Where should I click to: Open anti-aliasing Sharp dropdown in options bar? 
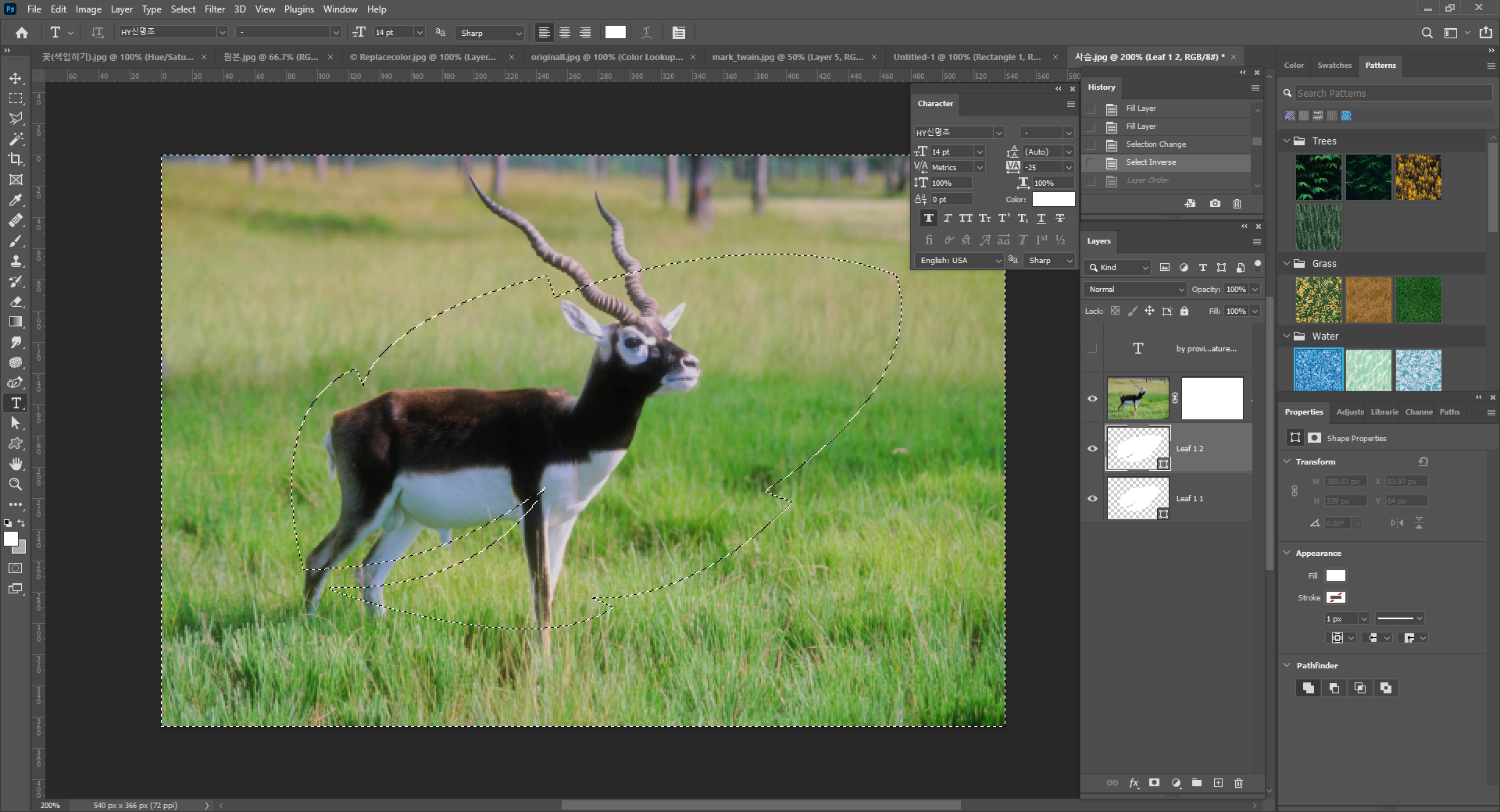coord(490,33)
